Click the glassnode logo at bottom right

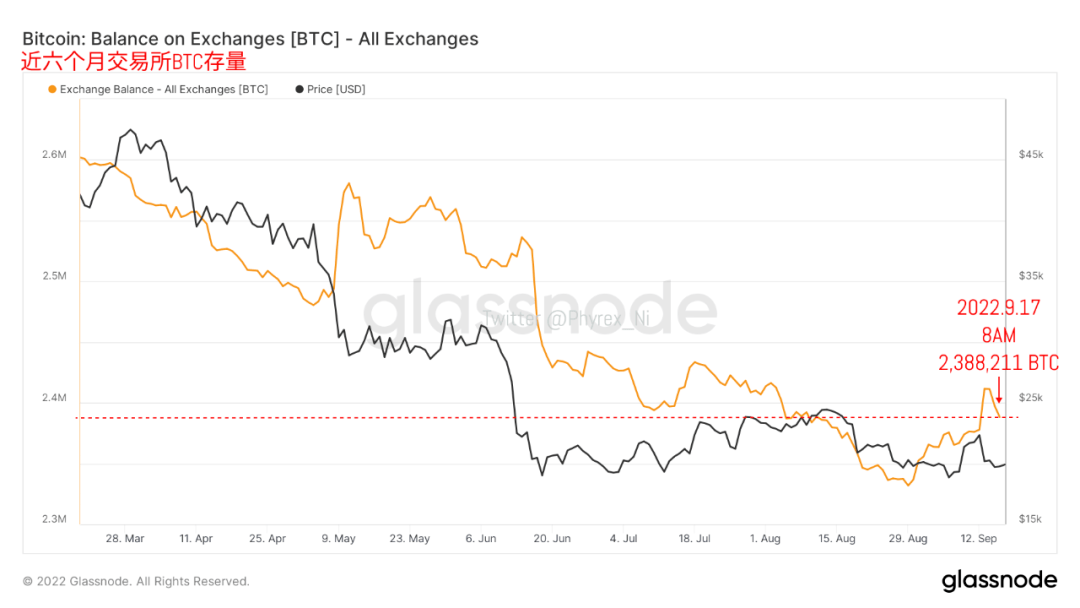click(x=999, y=581)
